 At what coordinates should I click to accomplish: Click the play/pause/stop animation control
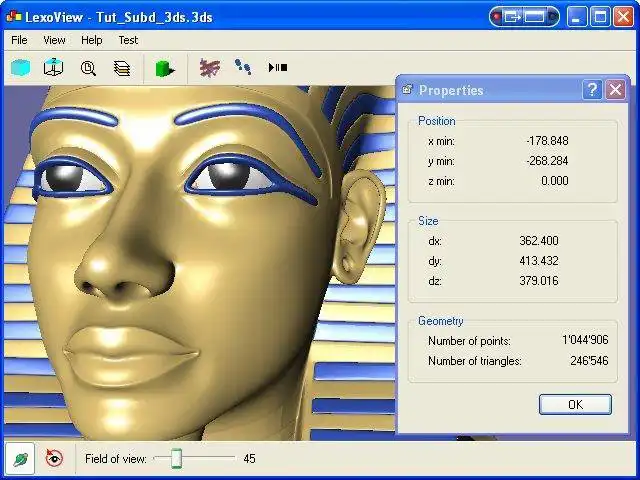(278, 67)
